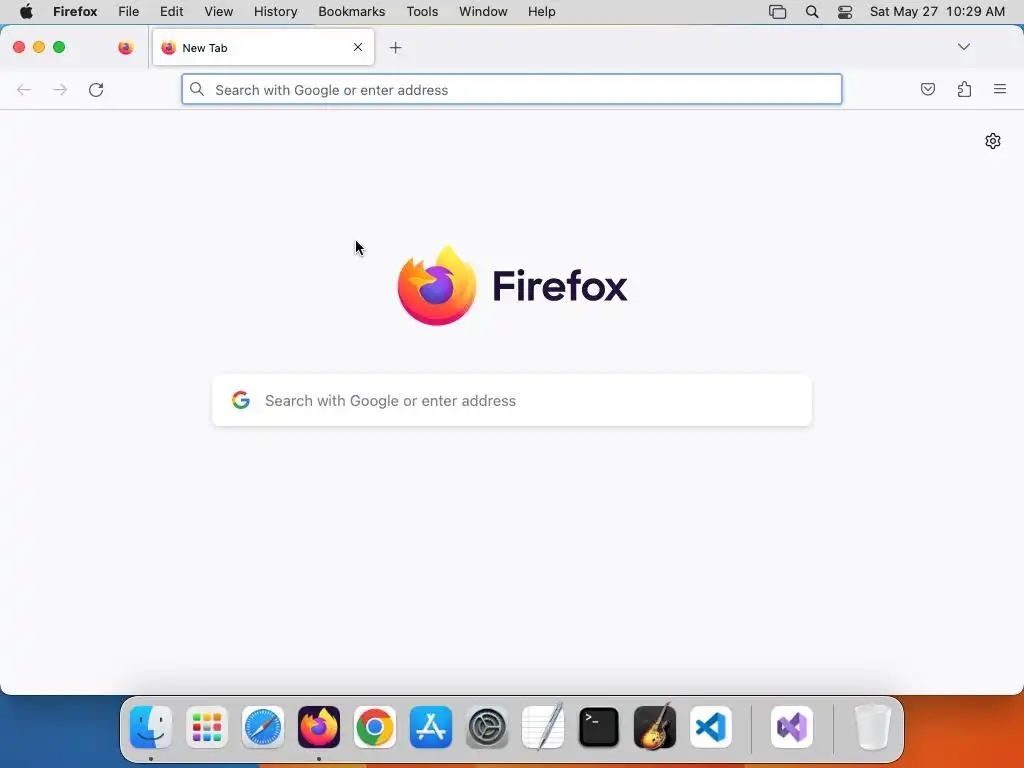Open the View menu
The image size is (1024, 768).
click(219, 12)
